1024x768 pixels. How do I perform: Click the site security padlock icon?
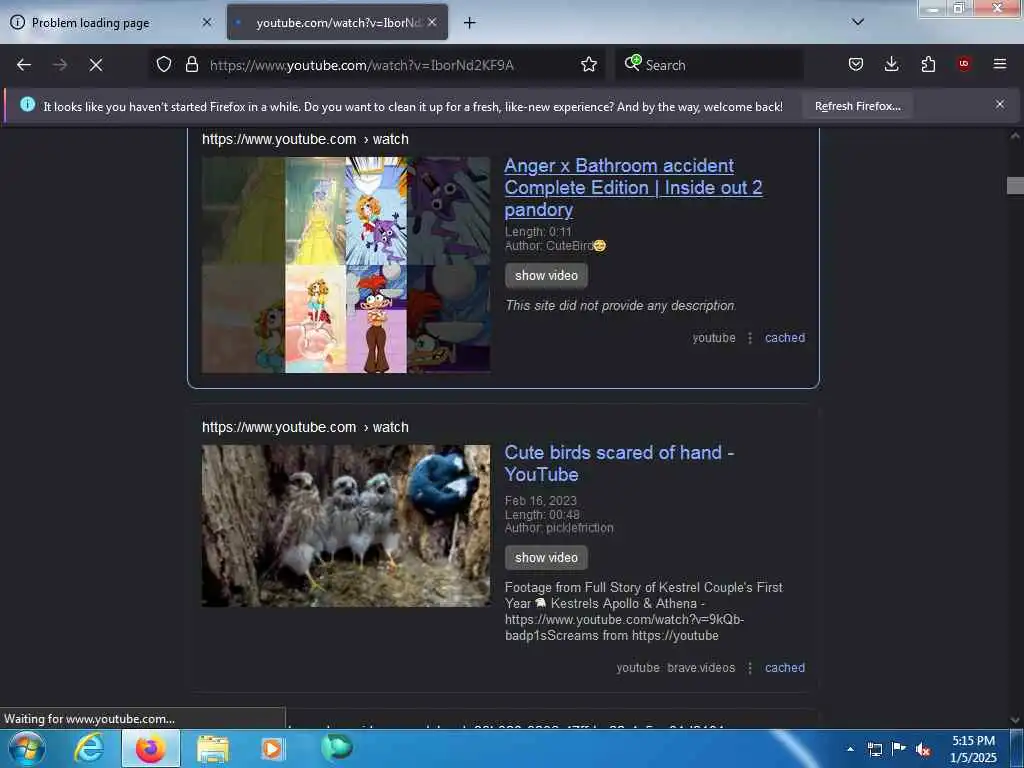point(191,64)
